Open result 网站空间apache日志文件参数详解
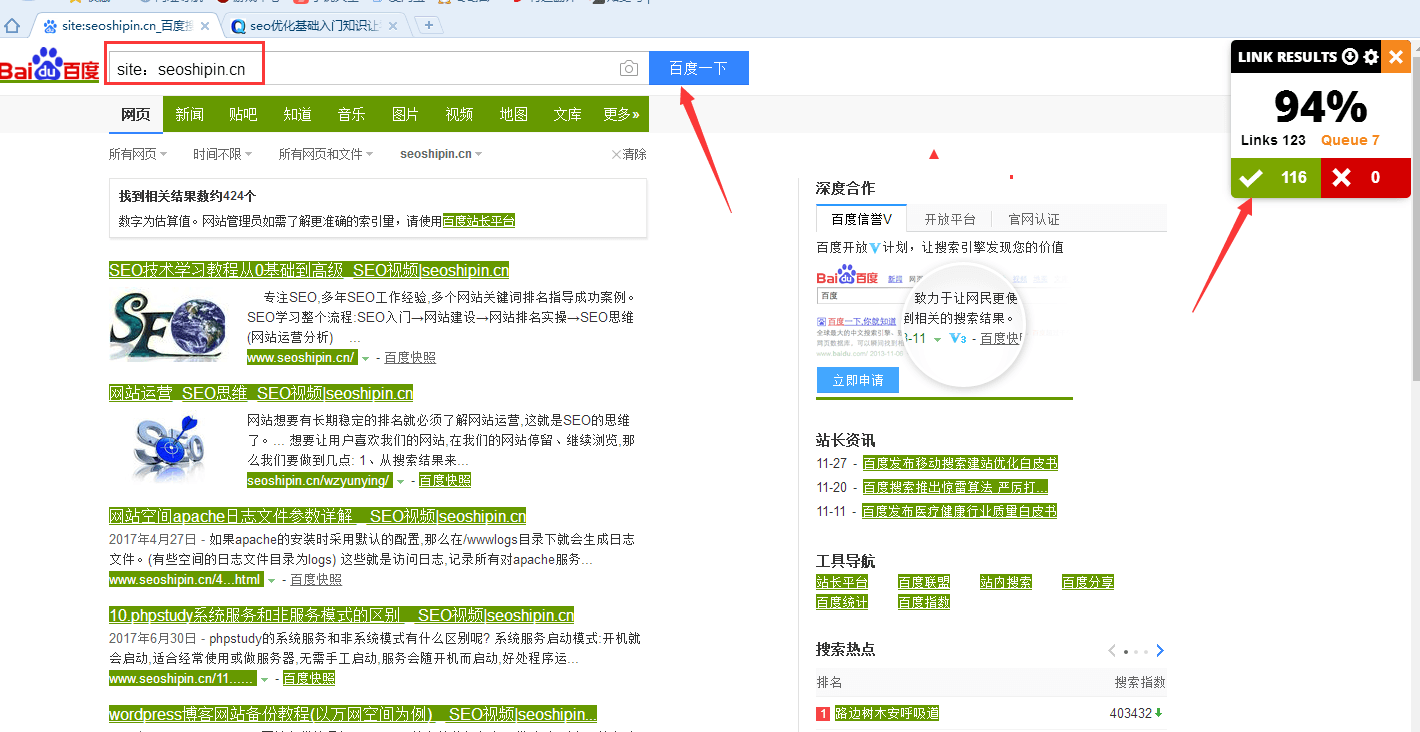Image resolution: width=1420 pixels, height=732 pixels. click(x=317, y=516)
